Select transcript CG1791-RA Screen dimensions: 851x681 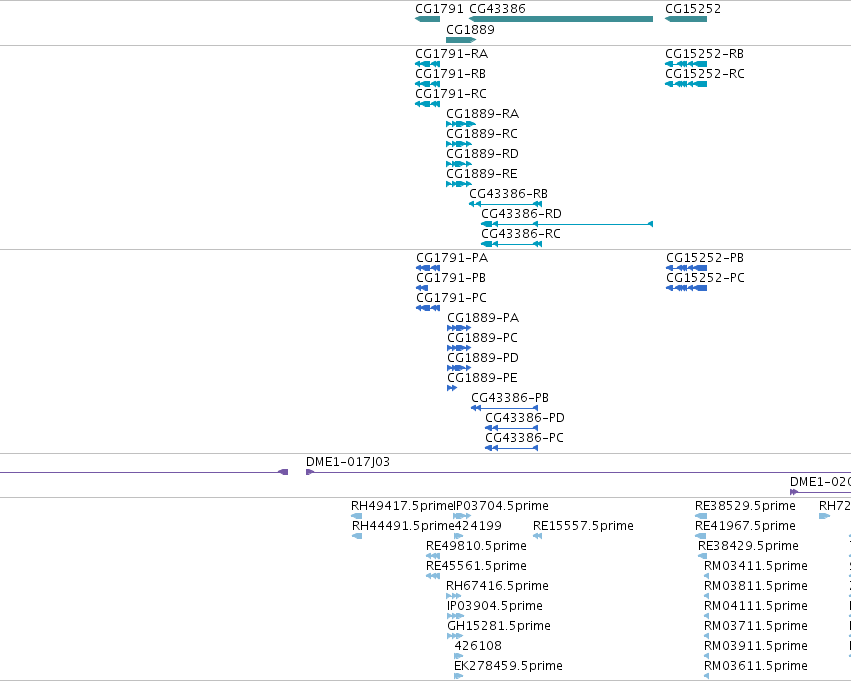[x=452, y=54]
